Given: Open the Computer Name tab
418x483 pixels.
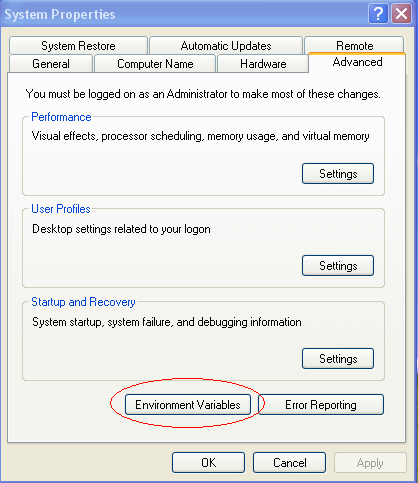Looking at the screenshot, I should point(155,64).
